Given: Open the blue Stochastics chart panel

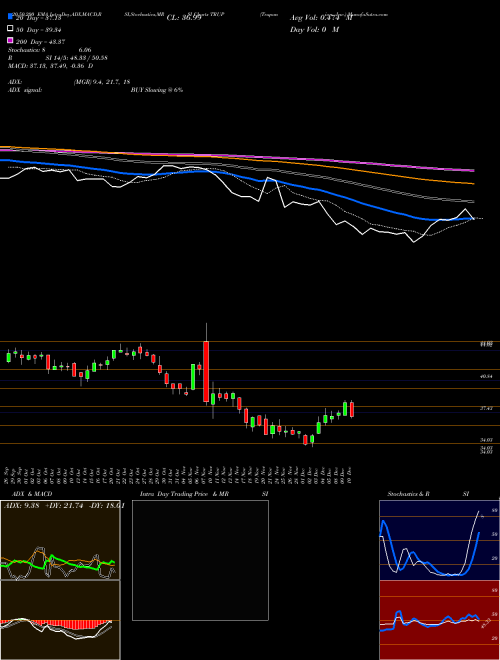Looking at the screenshot, I should pyautogui.click(x=439, y=540).
